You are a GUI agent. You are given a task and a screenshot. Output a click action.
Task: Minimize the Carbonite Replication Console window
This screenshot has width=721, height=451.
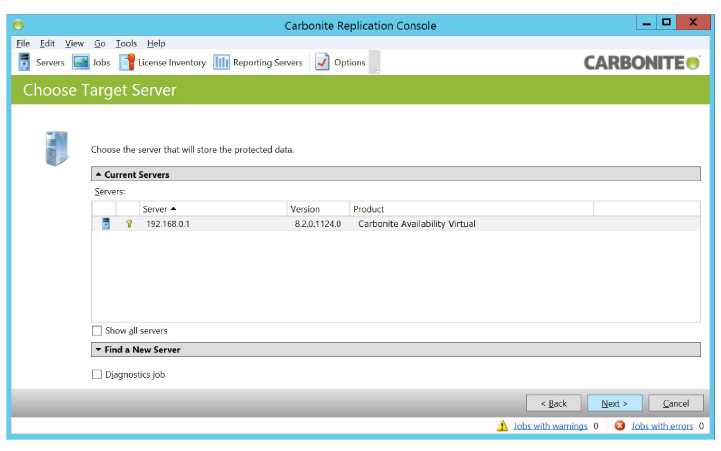tap(647, 22)
